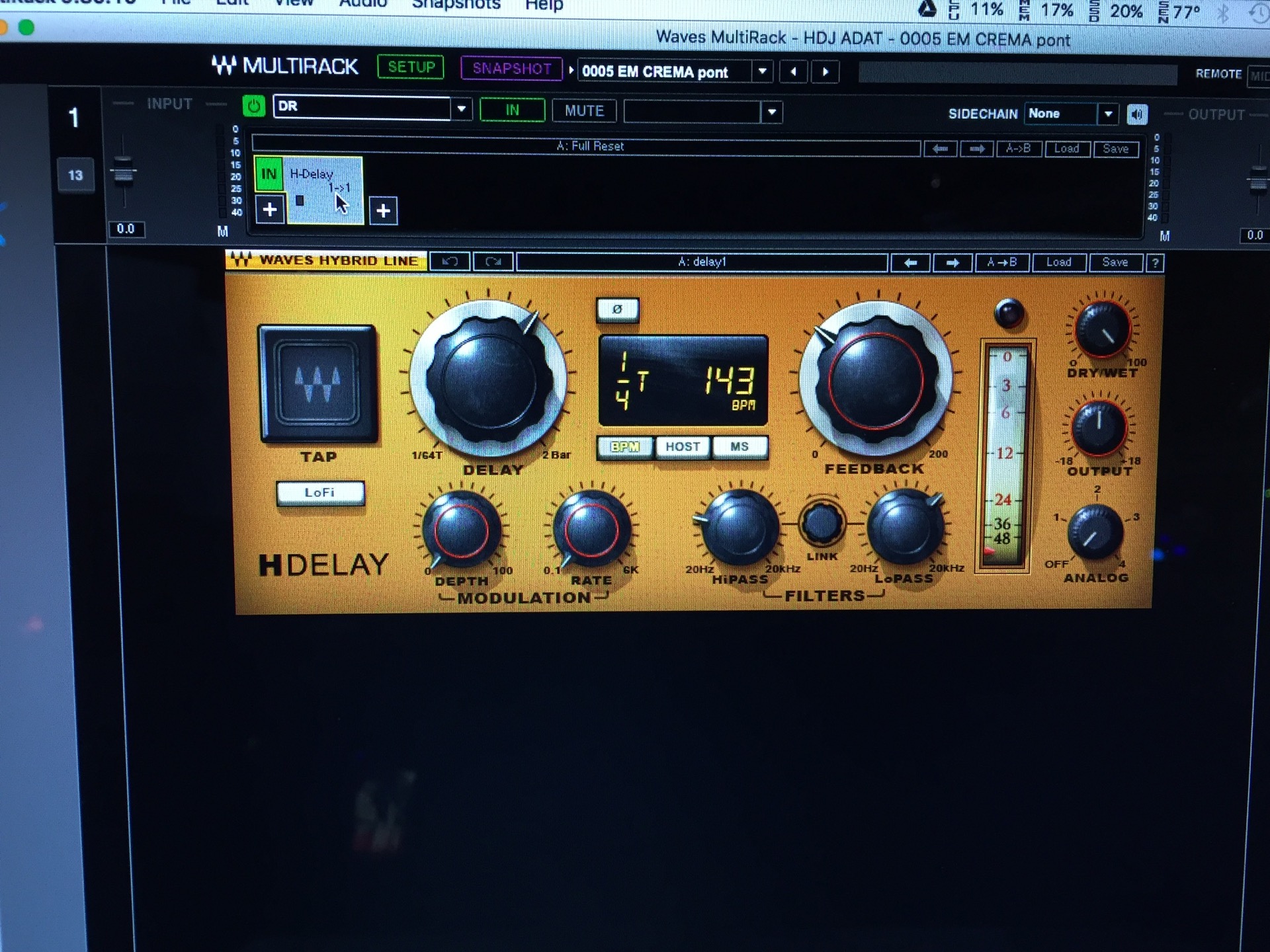
Task: Open the Help menu
Action: coord(544,6)
